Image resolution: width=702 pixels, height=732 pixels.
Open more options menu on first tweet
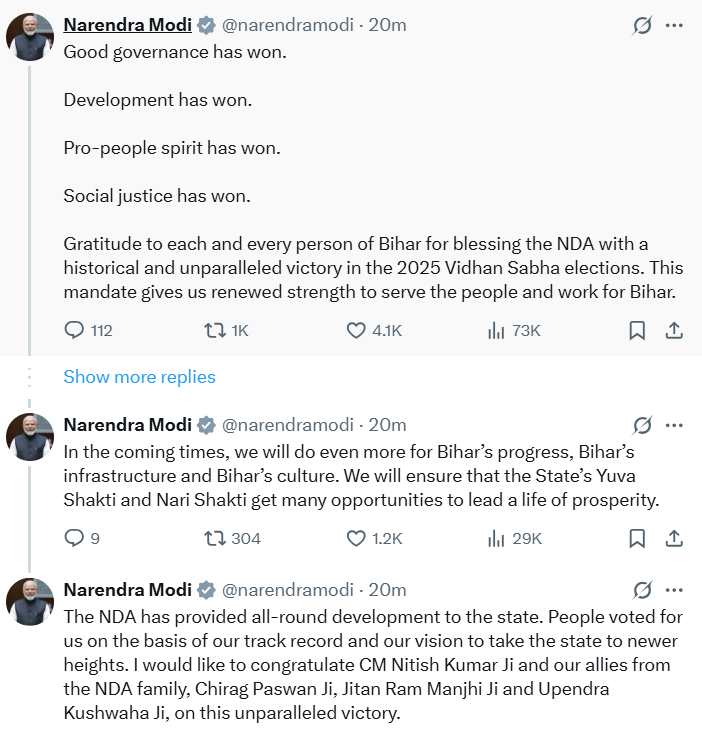coord(675,26)
